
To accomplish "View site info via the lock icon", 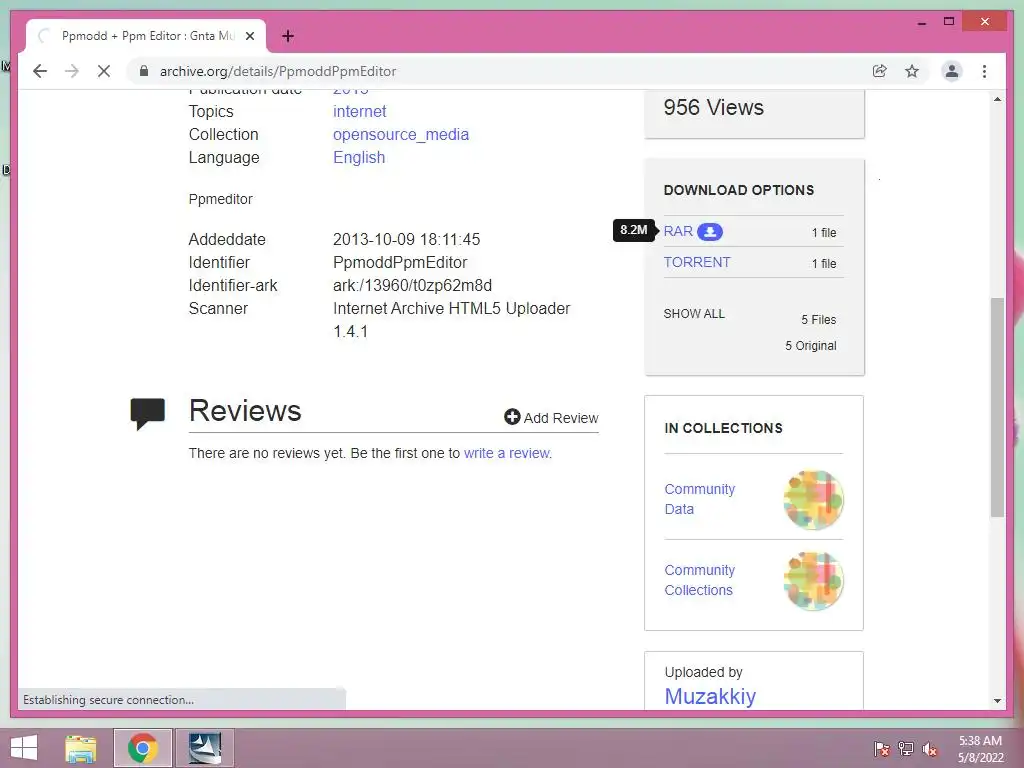I will click(144, 71).
